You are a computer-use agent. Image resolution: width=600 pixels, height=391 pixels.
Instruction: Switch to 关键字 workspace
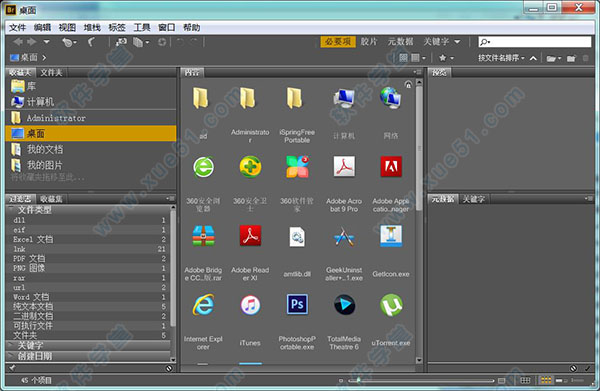[x=436, y=41]
